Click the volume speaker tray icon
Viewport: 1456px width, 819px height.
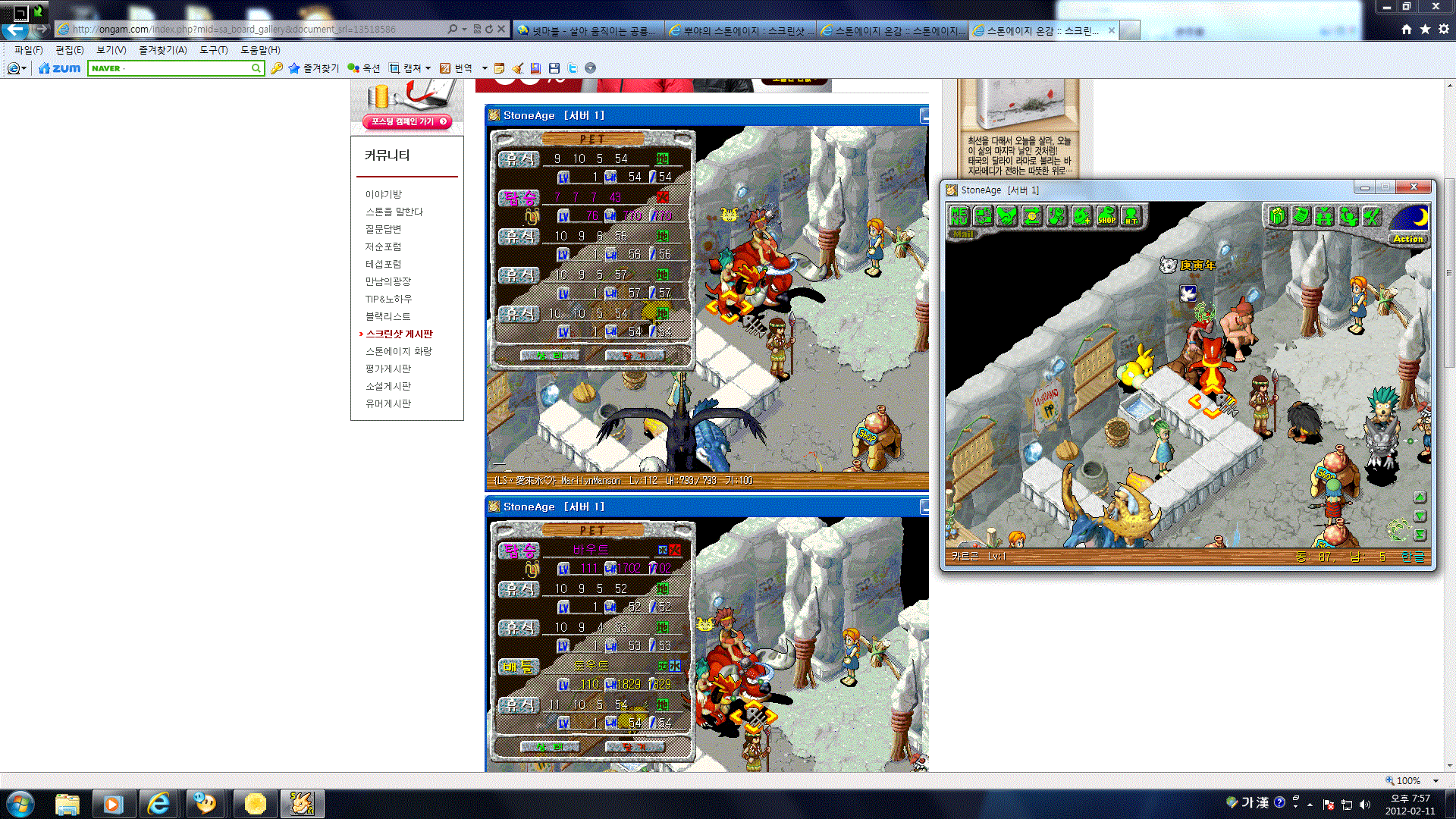tap(1365, 804)
